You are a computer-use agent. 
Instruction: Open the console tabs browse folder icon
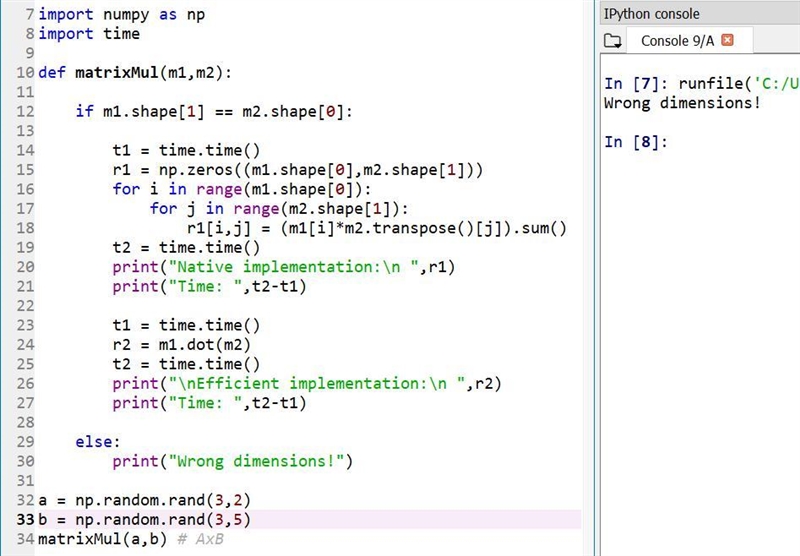[x=612, y=41]
